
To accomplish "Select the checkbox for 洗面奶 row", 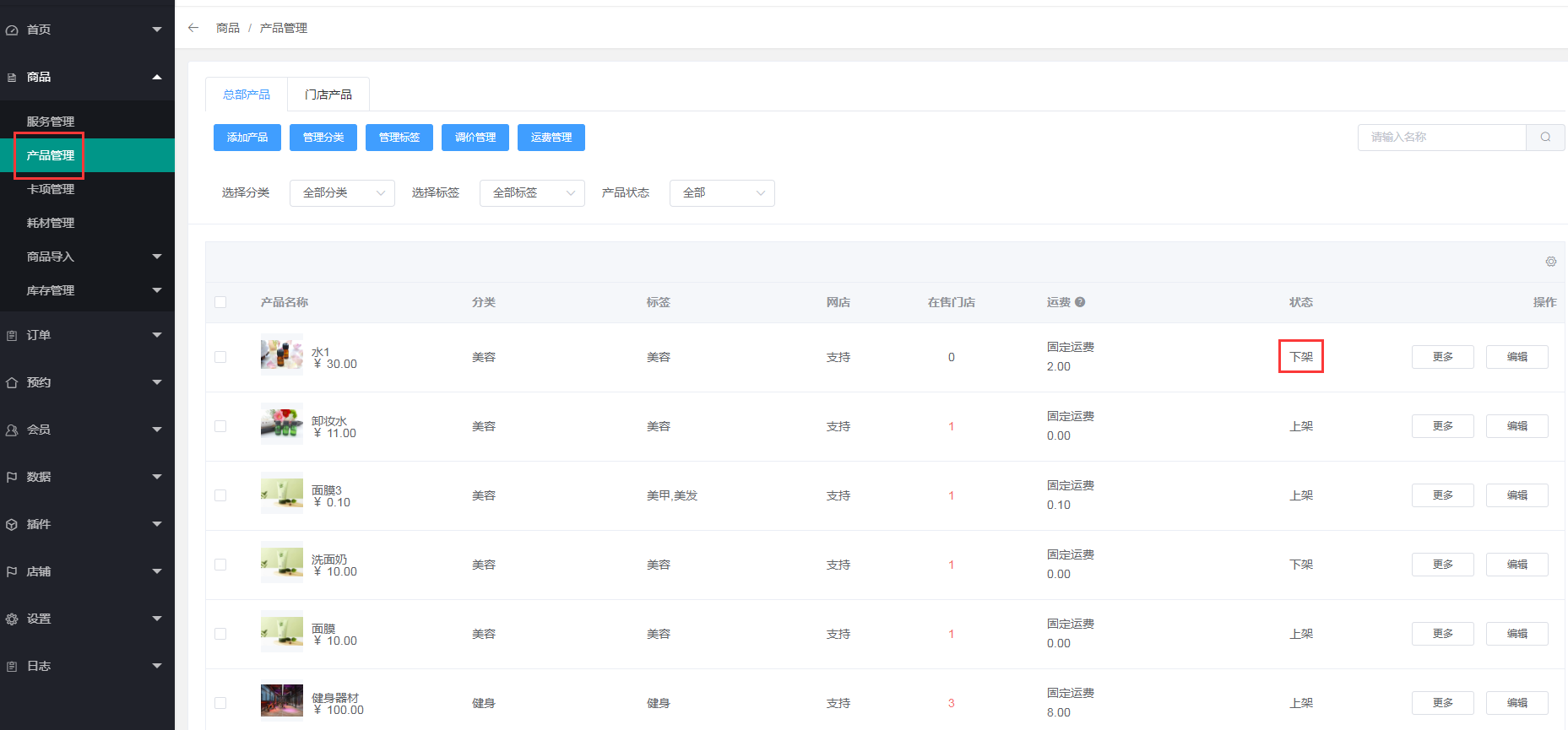I will tap(220, 565).
